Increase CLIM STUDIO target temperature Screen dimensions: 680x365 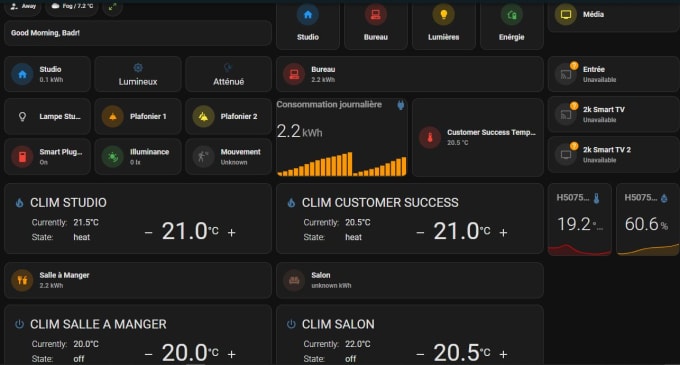[232, 233]
